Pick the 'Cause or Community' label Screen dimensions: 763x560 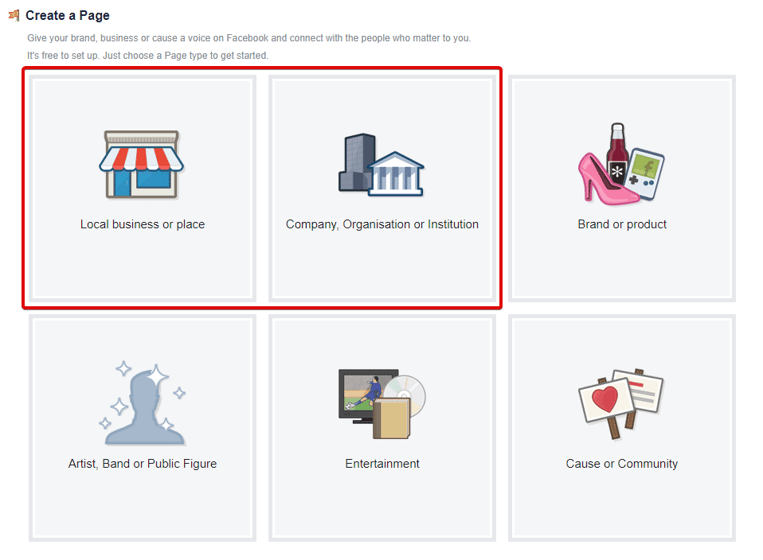(x=621, y=464)
